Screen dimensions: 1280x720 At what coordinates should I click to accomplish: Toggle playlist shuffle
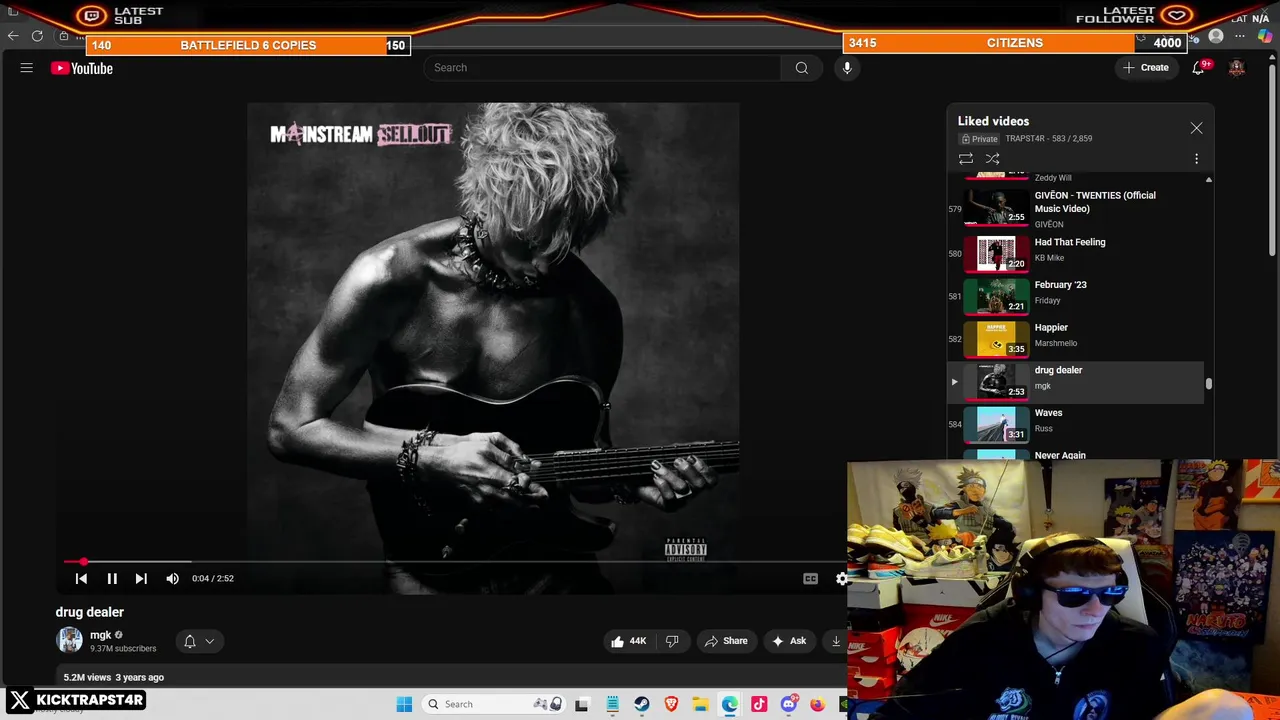coord(992,159)
